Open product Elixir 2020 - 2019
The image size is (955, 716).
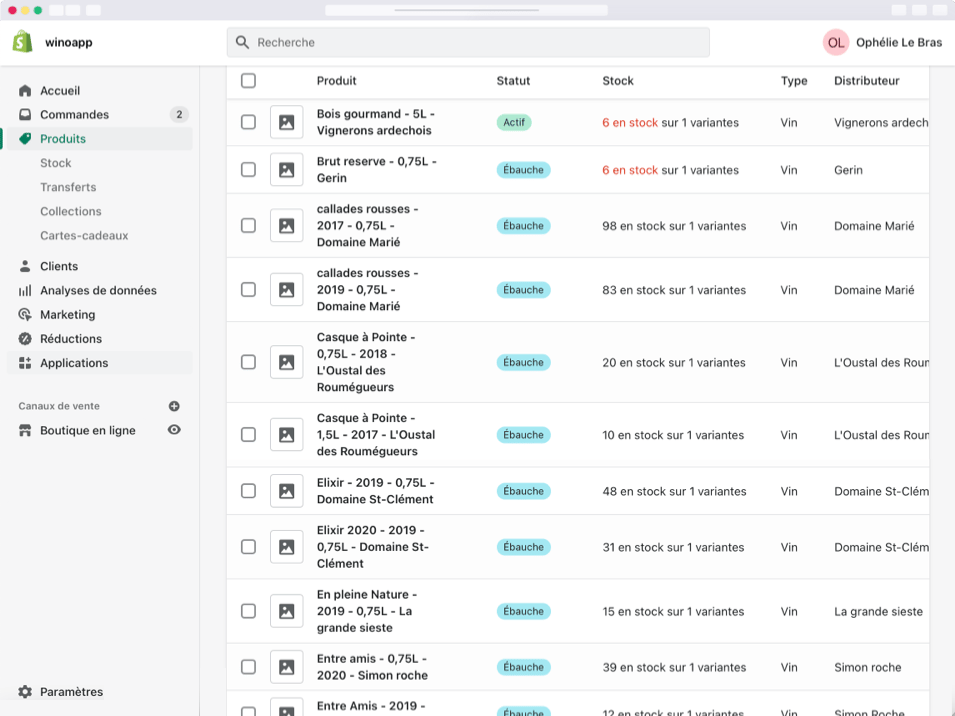tap(373, 547)
